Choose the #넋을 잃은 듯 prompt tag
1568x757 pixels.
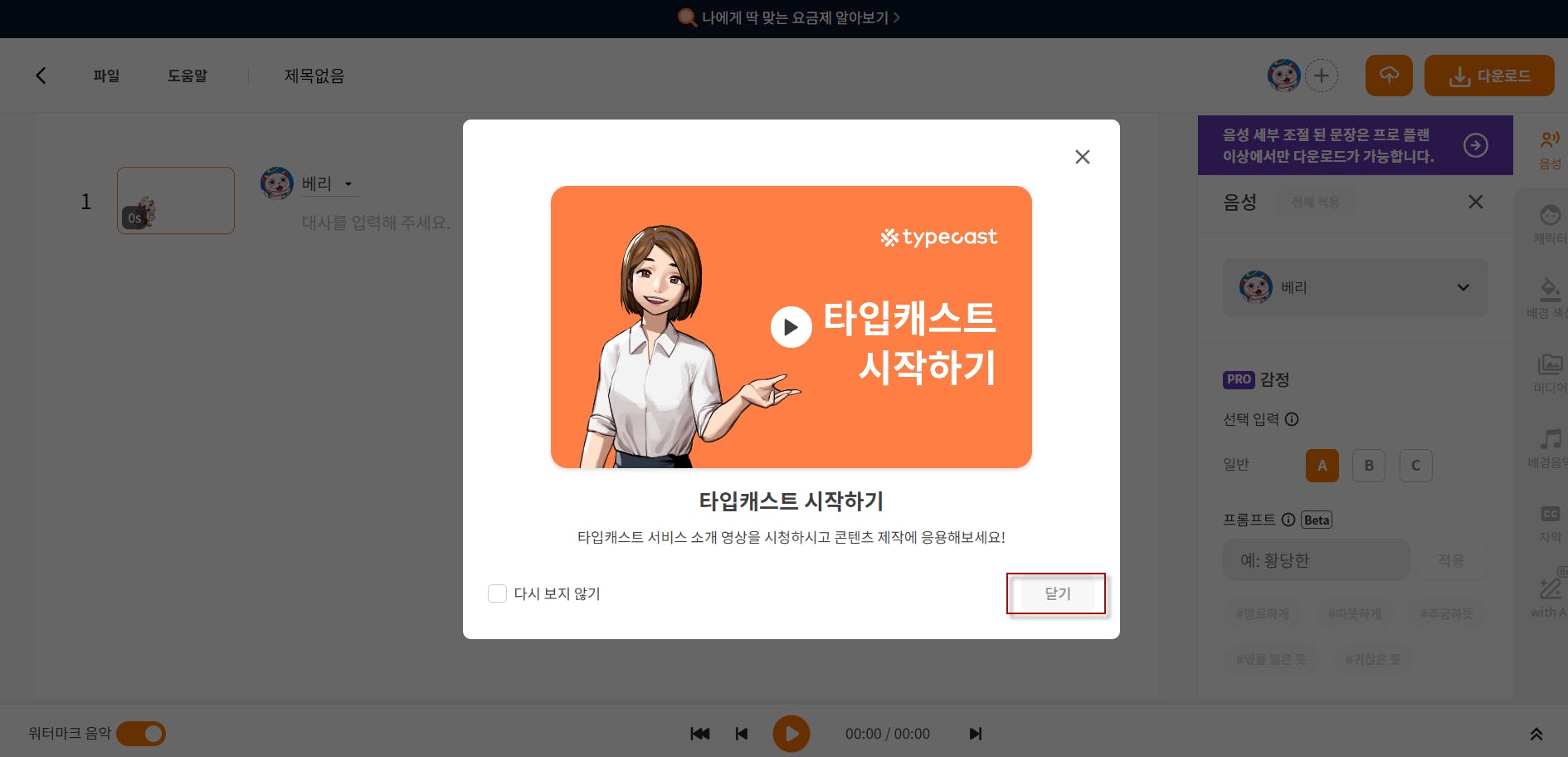click(x=1271, y=659)
